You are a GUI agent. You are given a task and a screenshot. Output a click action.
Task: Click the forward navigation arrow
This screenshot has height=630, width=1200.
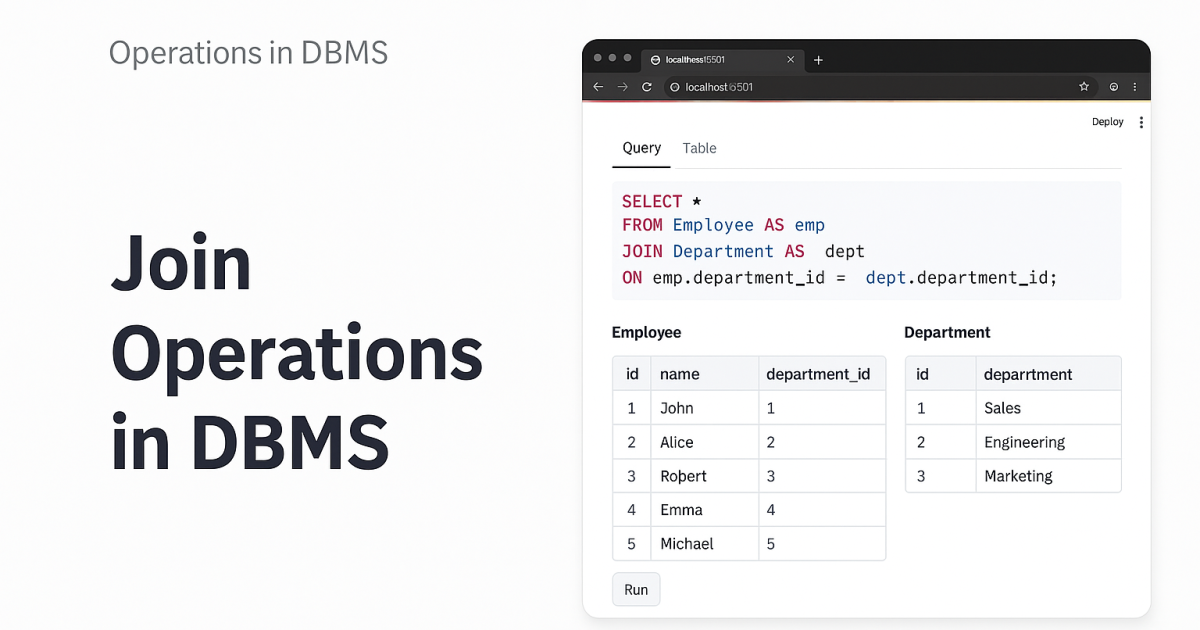tap(622, 87)
